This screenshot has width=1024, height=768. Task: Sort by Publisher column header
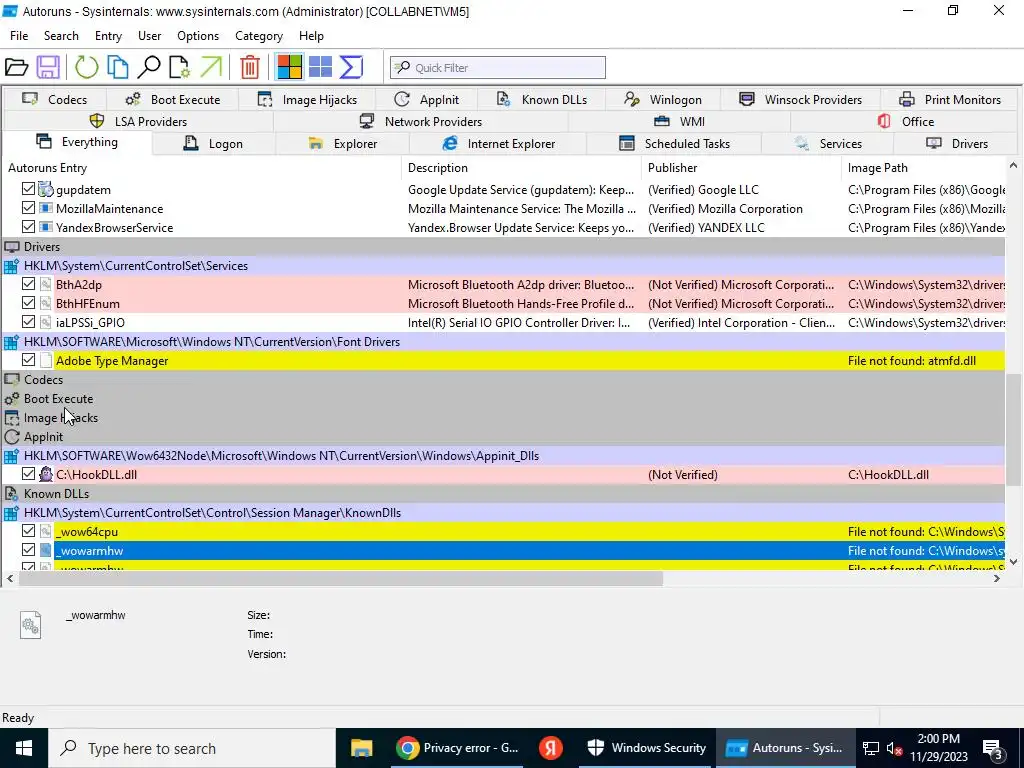point(741,168)
